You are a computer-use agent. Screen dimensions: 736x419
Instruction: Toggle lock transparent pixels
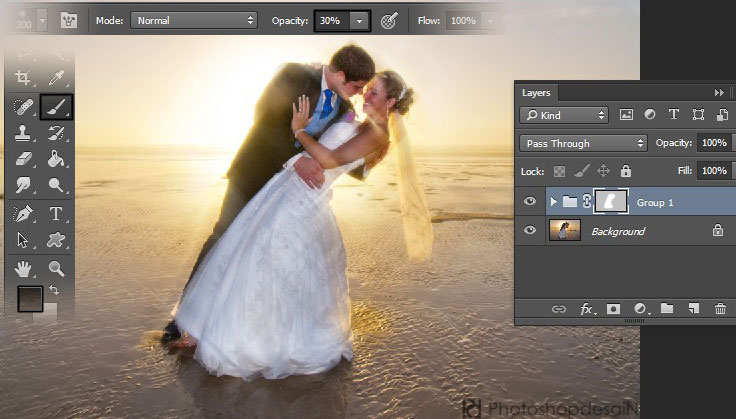(x=560, y=171)
